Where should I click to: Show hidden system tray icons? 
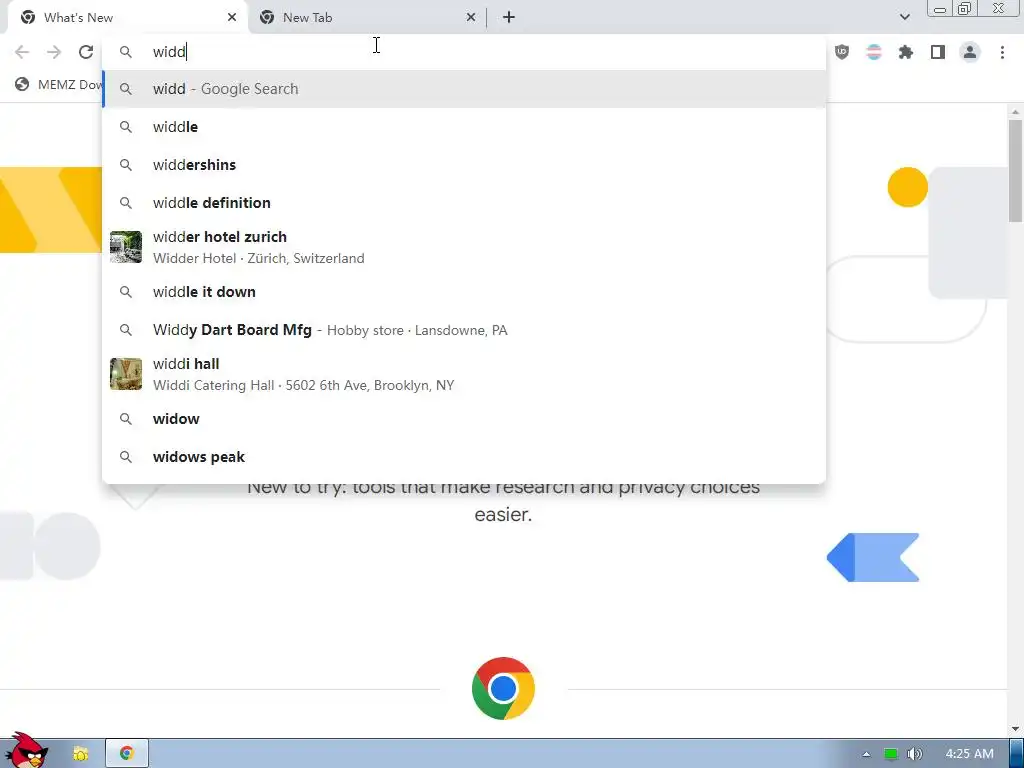(x=866, y=754)
